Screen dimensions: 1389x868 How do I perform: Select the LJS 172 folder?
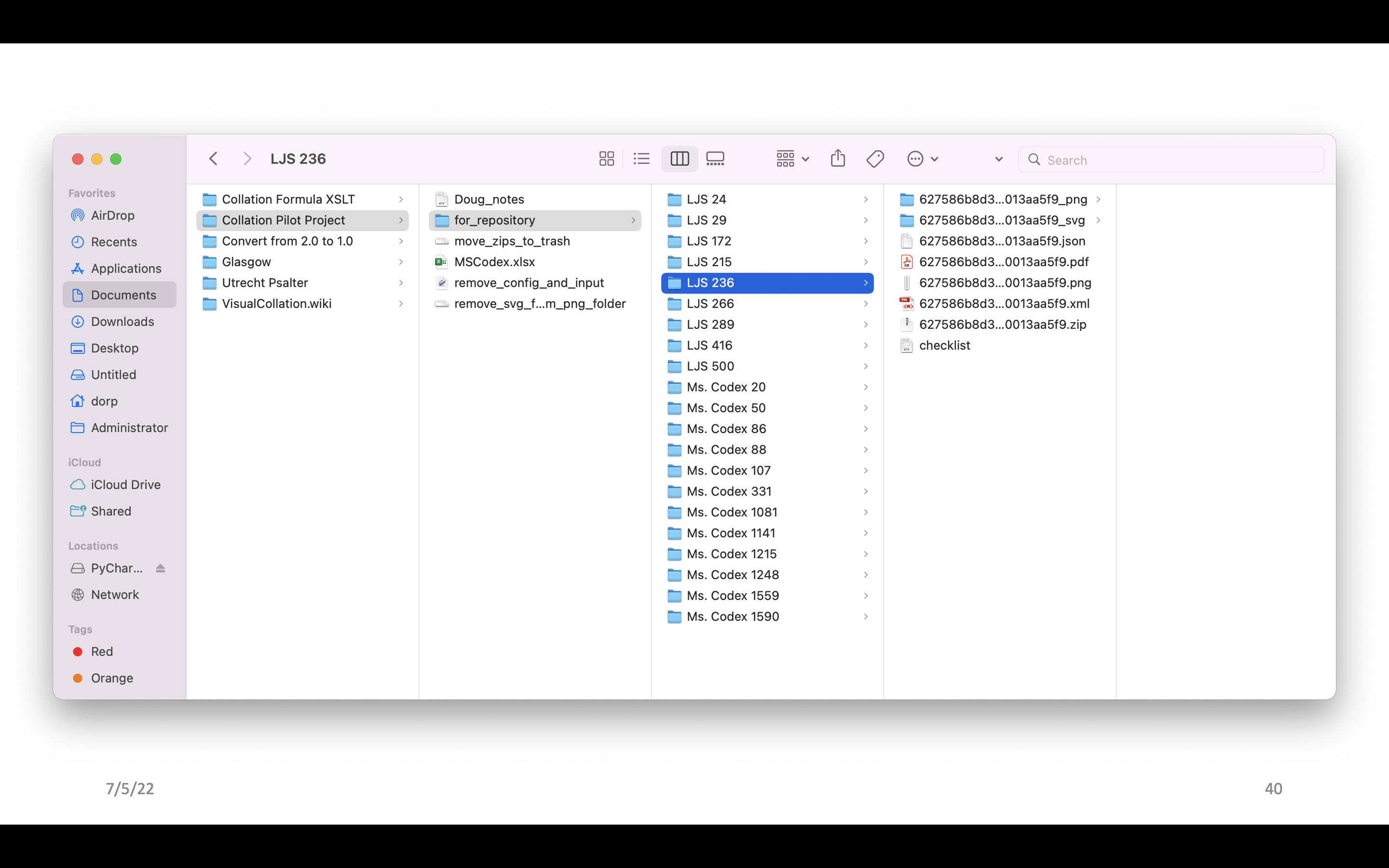pyautogui.click(x=767, y=241)
